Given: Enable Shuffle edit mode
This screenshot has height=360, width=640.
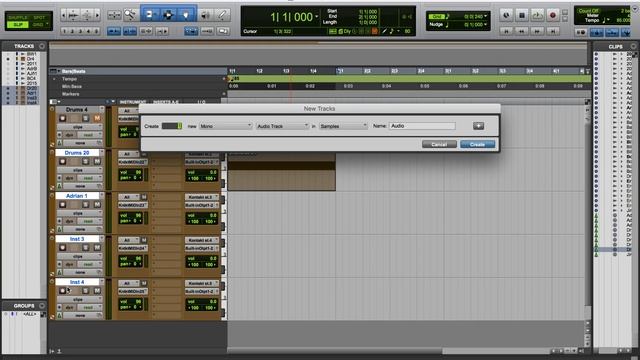Looking at the screenshot, I should (x=18, y=18).
